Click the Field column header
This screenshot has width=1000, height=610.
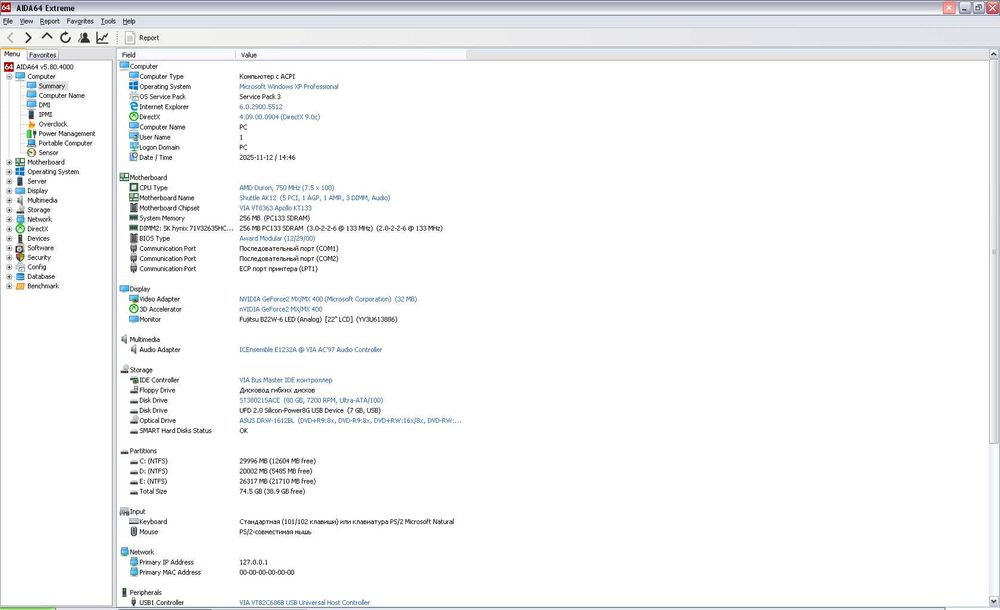[x=176, y=55]
